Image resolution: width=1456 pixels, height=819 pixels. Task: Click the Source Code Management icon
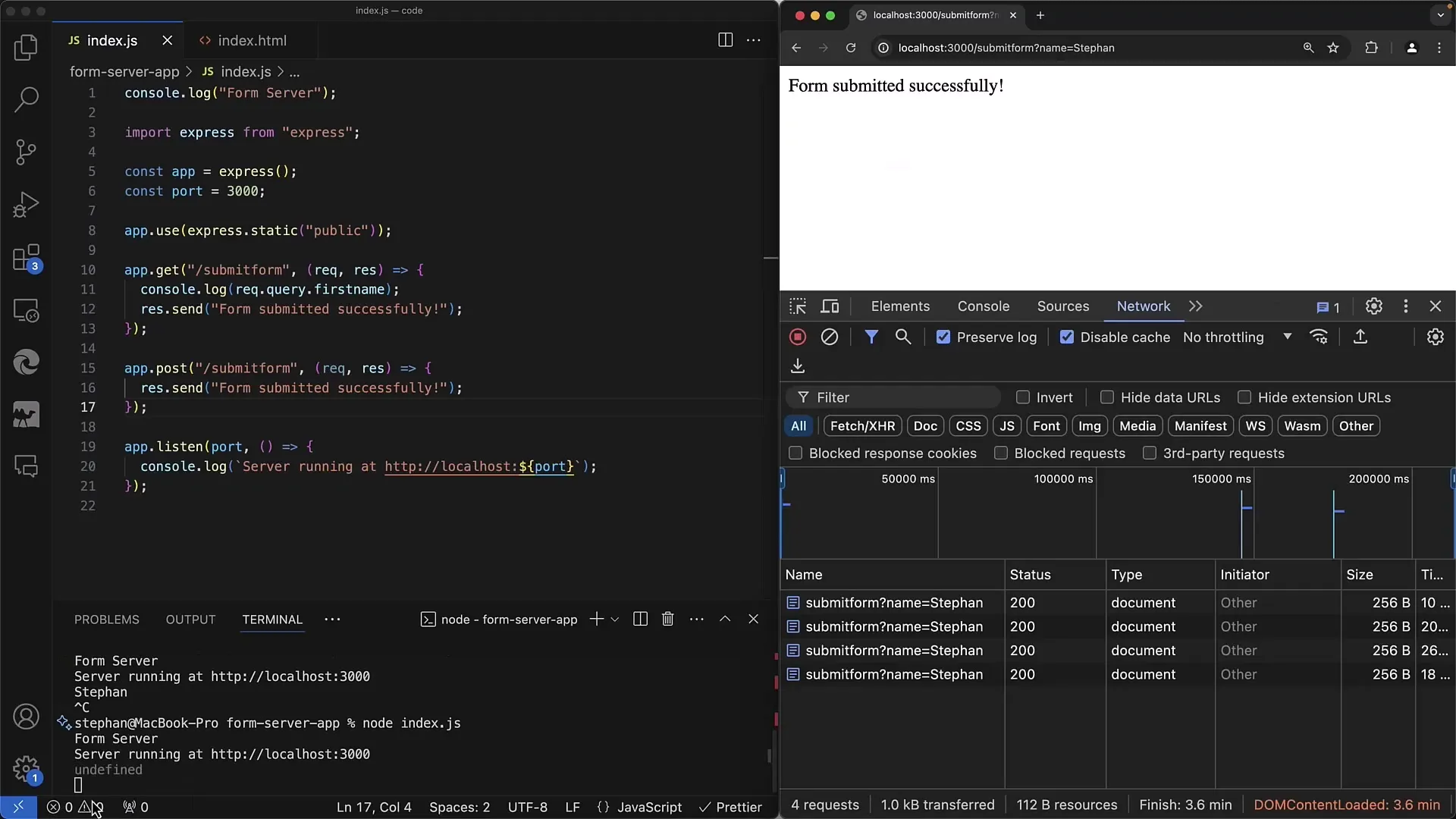pos(26,152)
